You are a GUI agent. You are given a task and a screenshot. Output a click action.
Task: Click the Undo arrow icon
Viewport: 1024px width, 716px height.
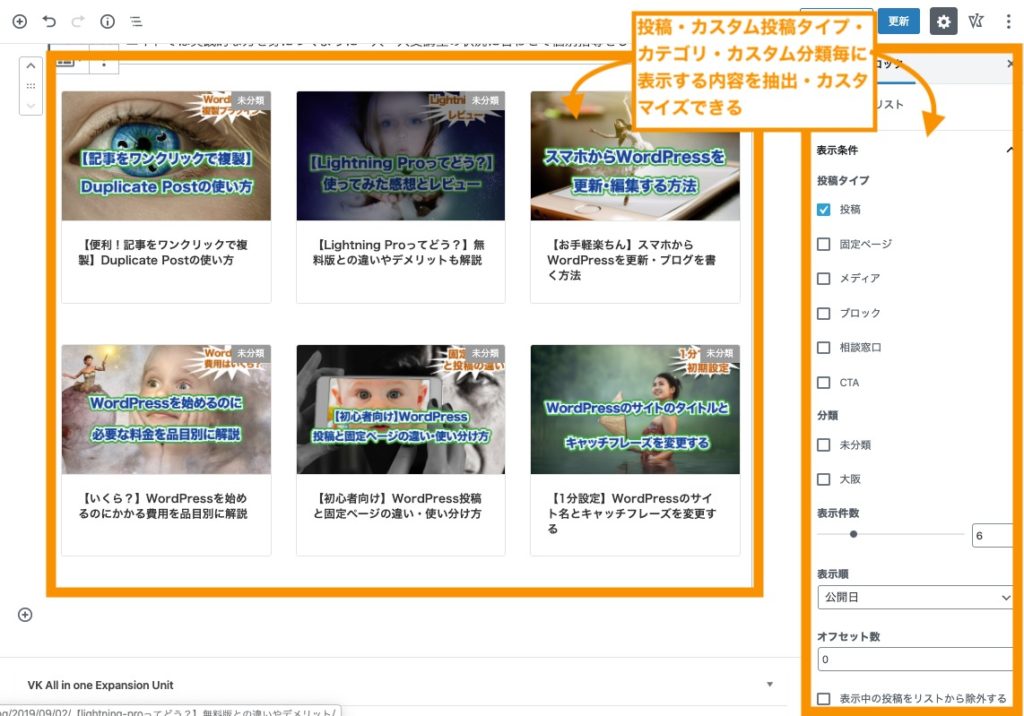pyautogui.click(x=49, y=21)
